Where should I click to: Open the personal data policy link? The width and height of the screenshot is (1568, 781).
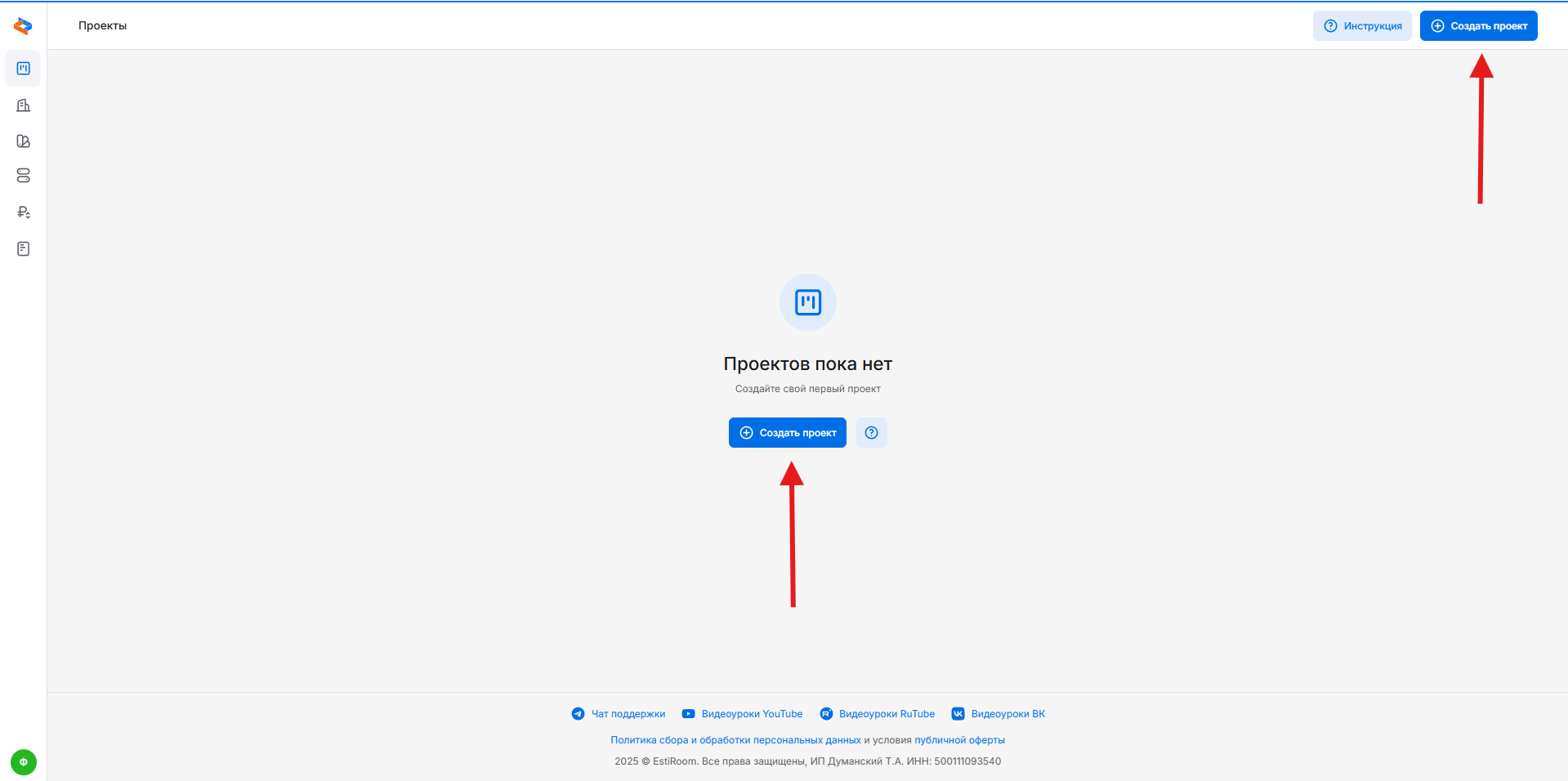point(735,740)
